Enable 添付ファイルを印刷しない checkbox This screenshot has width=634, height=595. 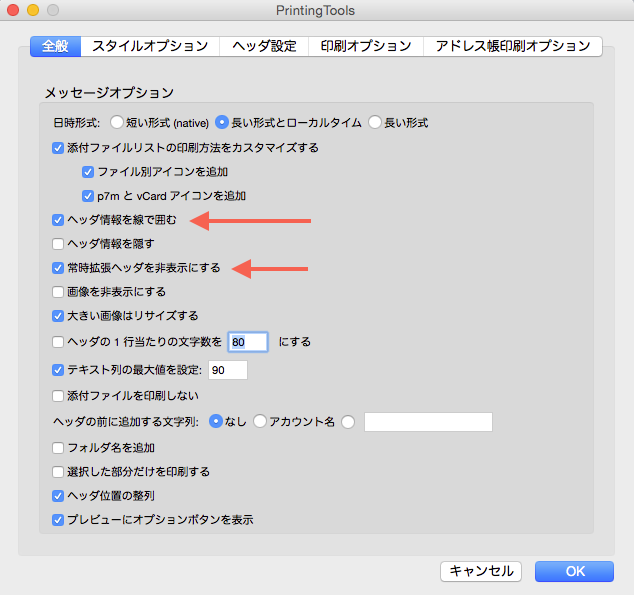(58, 396)
